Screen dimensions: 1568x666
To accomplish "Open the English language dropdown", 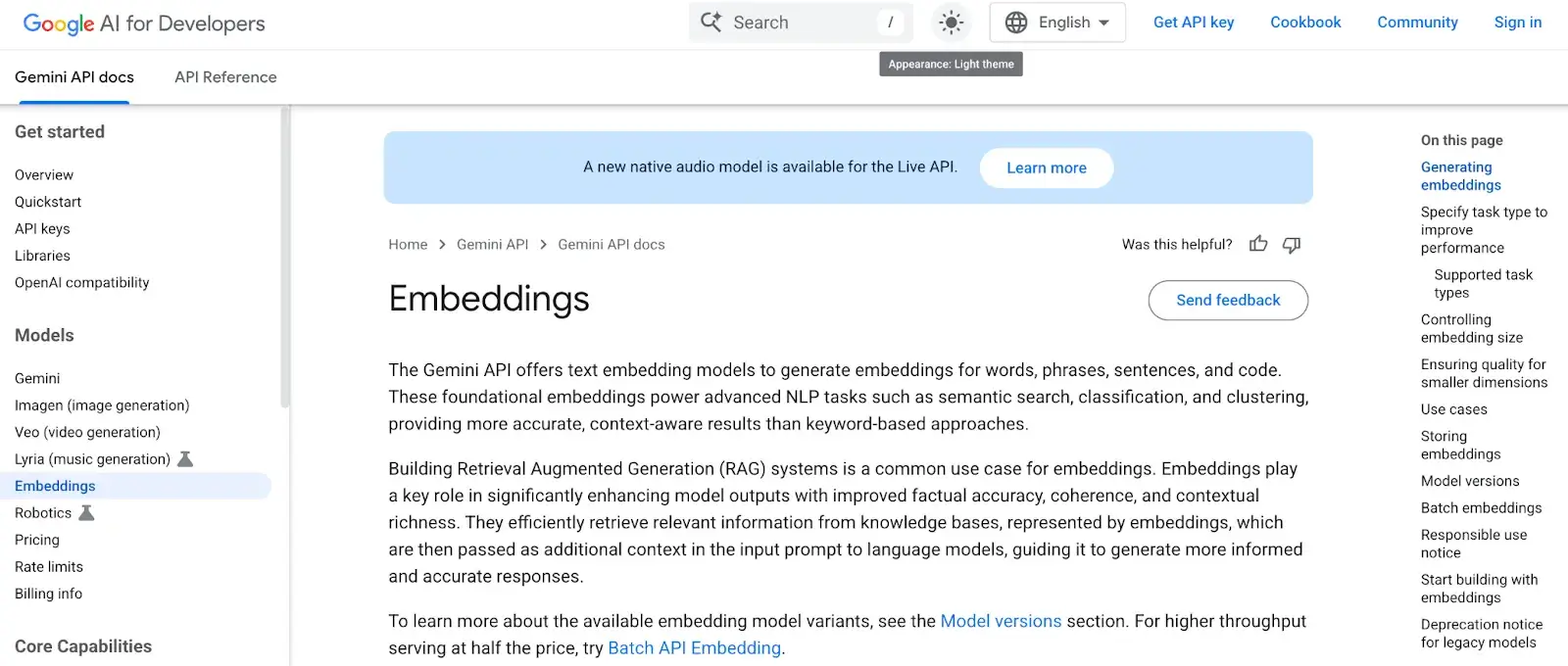I will point(1058,23).
